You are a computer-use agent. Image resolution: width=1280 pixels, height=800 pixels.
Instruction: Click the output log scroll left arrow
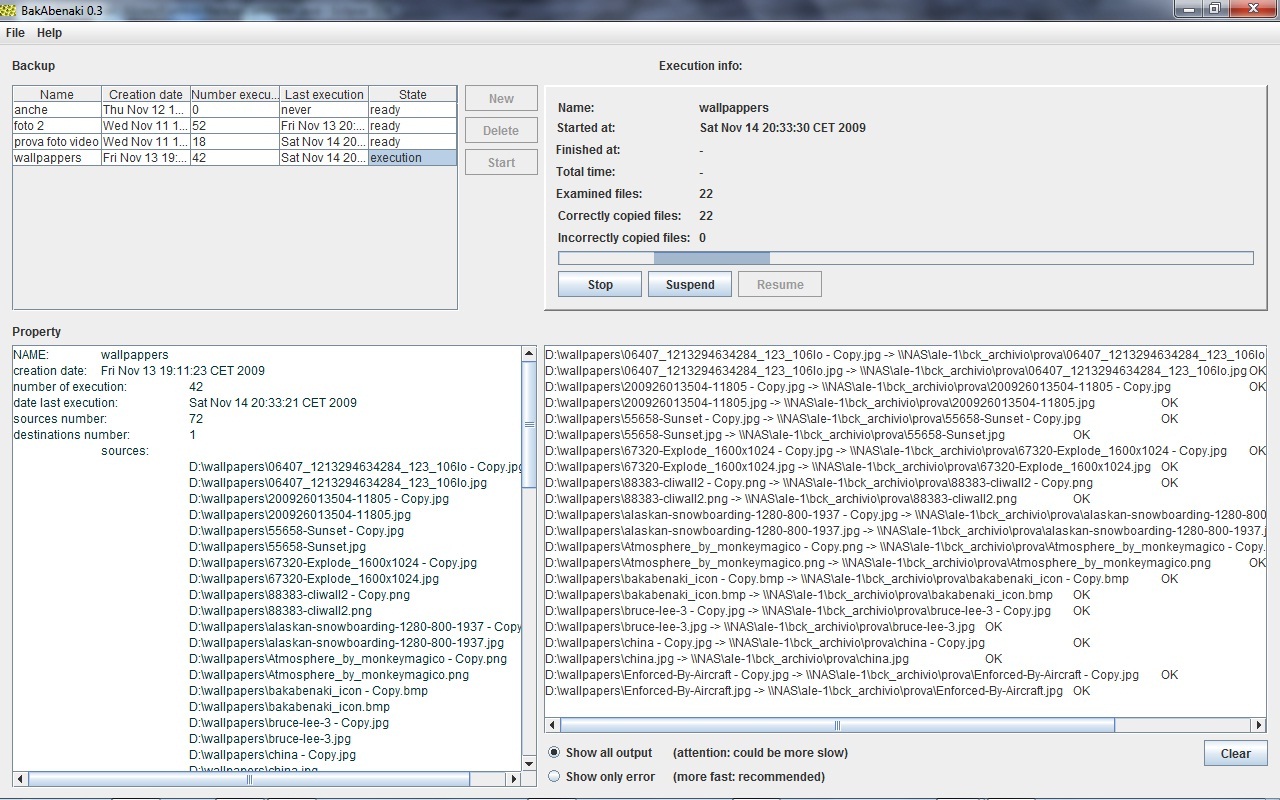pyautogui.click(x=553, y=725)
